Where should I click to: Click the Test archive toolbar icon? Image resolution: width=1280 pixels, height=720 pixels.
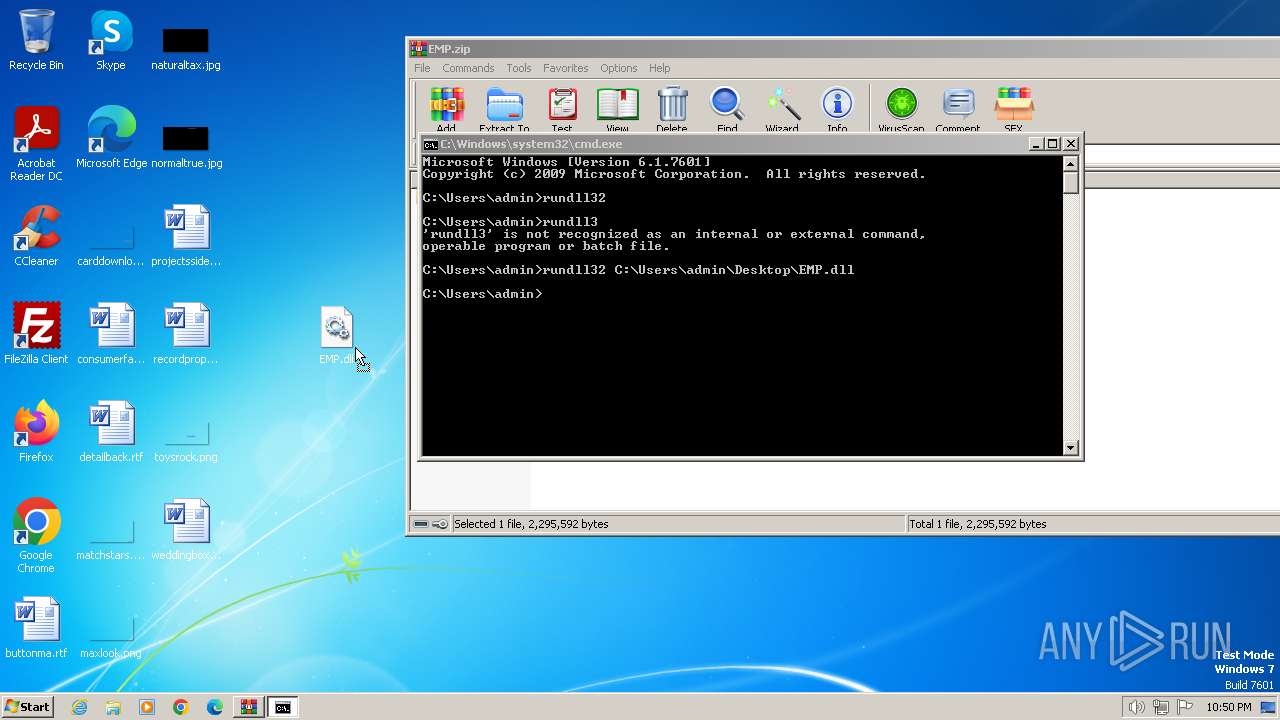click(x=562, y=110)
